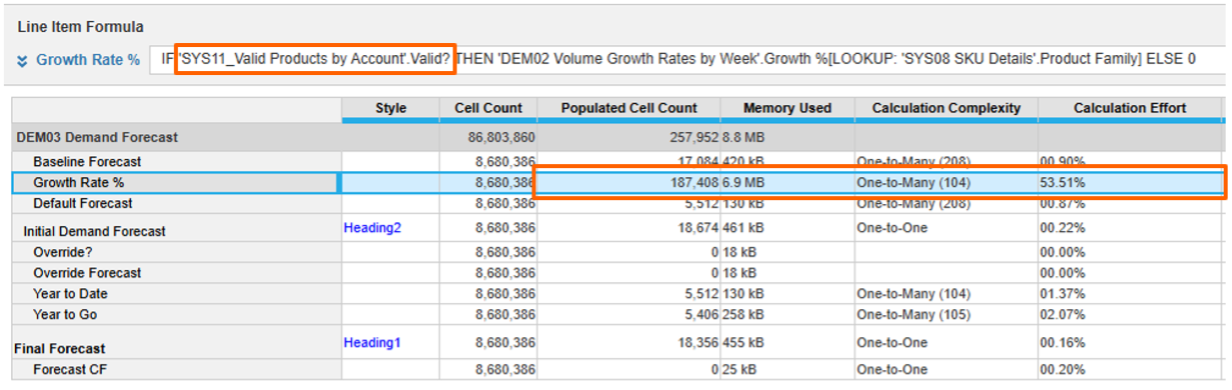Select the Populated Cell Count column header

pyautogui.click(x=629, y=108)
